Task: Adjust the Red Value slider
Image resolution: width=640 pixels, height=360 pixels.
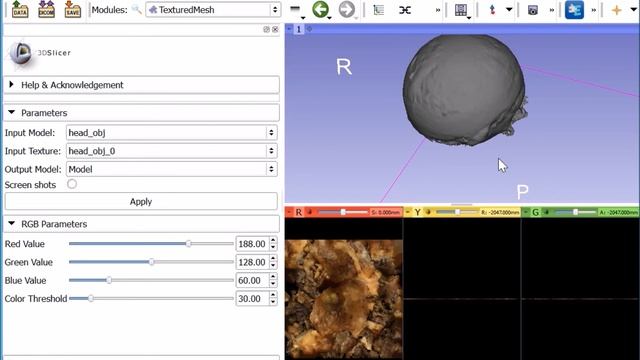Action: click(x=151, y=244)
